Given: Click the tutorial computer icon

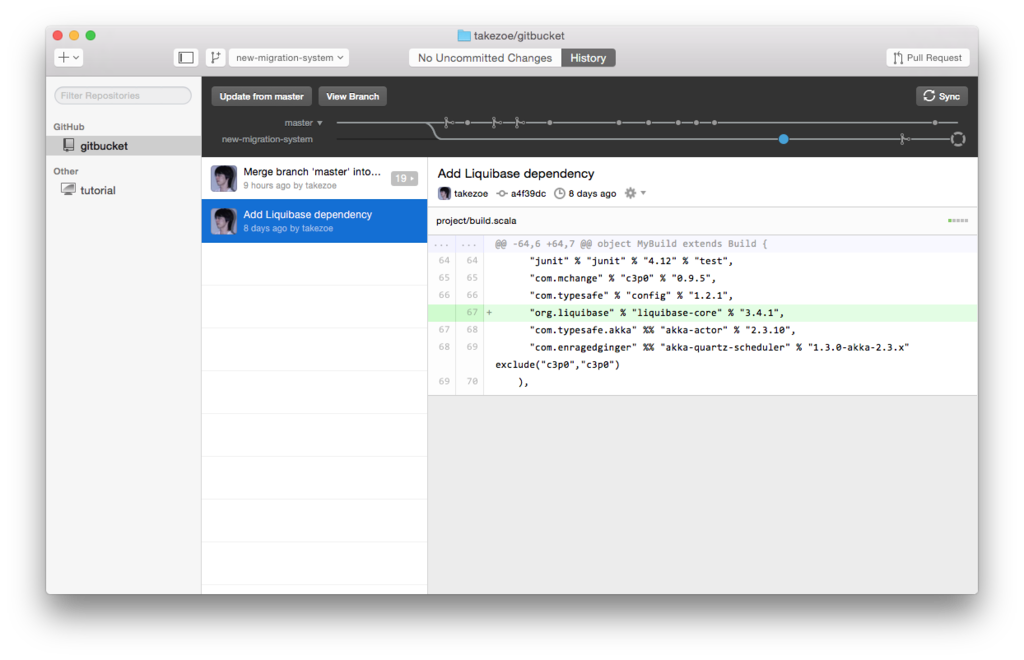Looking at the screenshot, I should pos(68,189).
